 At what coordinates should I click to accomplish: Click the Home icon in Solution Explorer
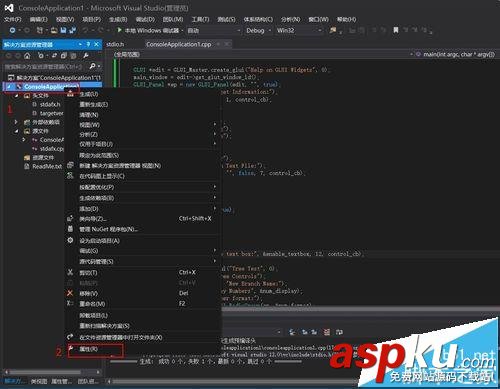(27, 56)
